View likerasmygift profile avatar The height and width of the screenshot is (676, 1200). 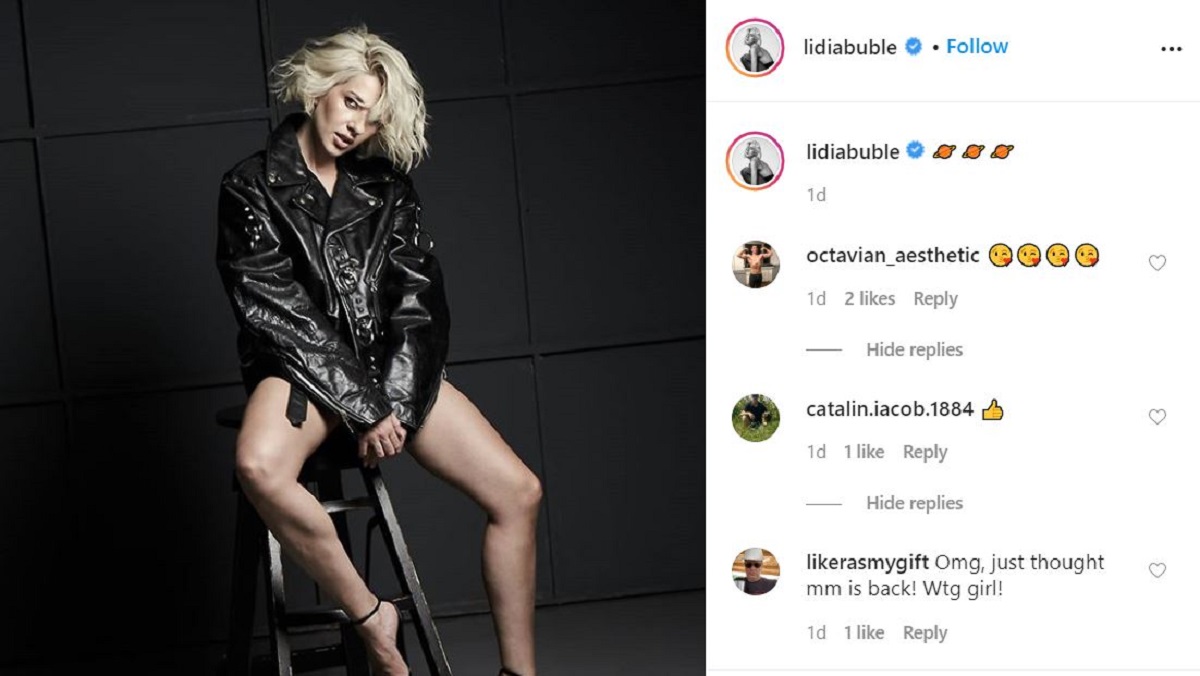(756, 571)
